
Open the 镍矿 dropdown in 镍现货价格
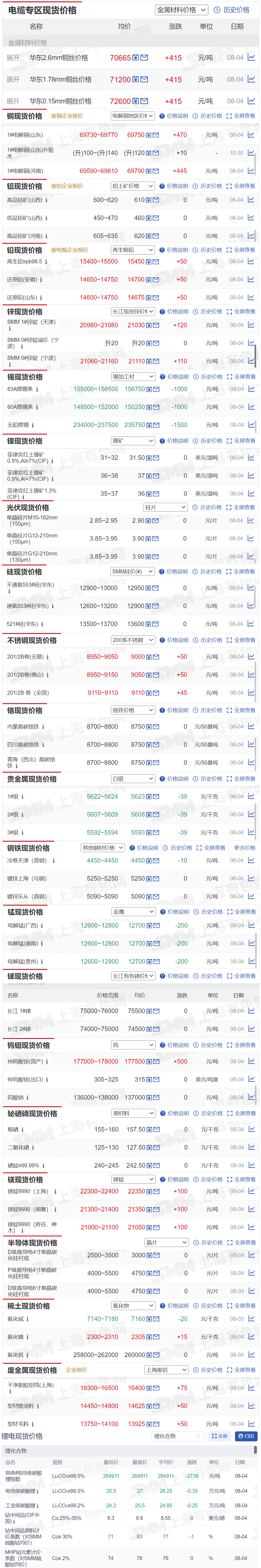(133, 441)
